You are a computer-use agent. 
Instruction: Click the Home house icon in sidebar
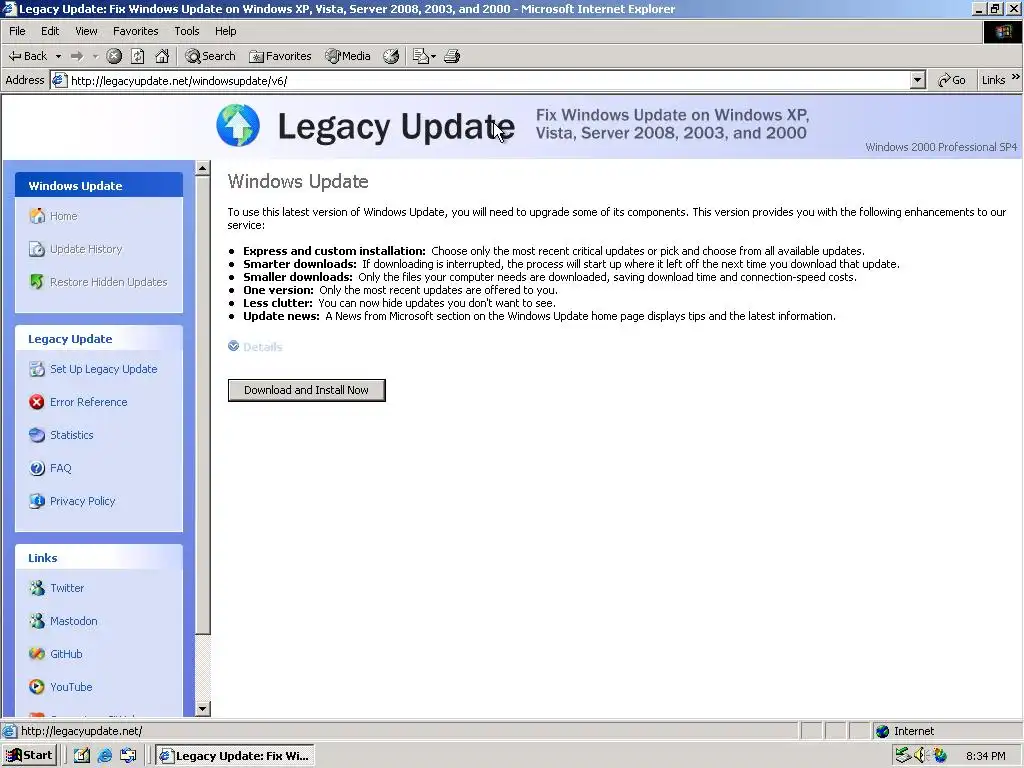tap(37, 216)
